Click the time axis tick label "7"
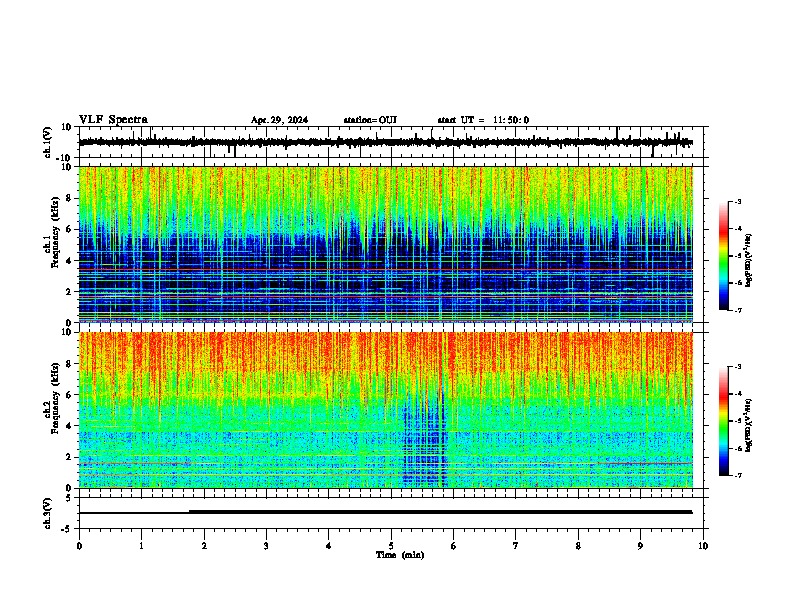792x612 pixels. point(516,546)
